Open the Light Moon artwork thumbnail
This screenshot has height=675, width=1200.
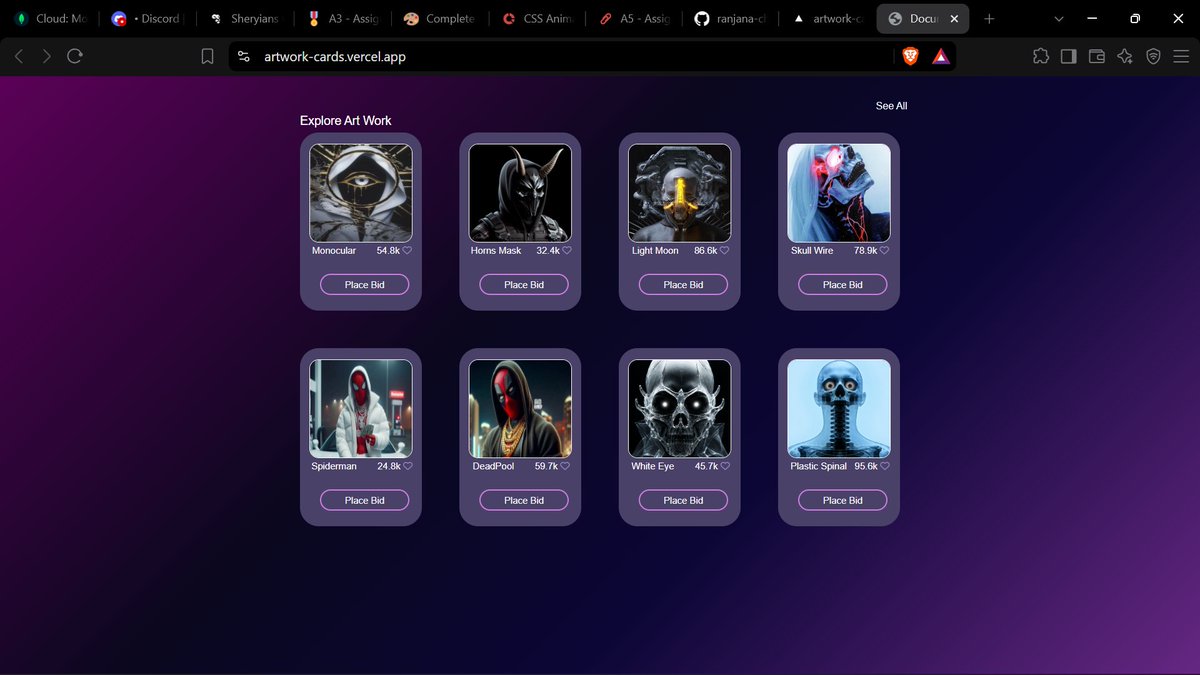[679, 193]
